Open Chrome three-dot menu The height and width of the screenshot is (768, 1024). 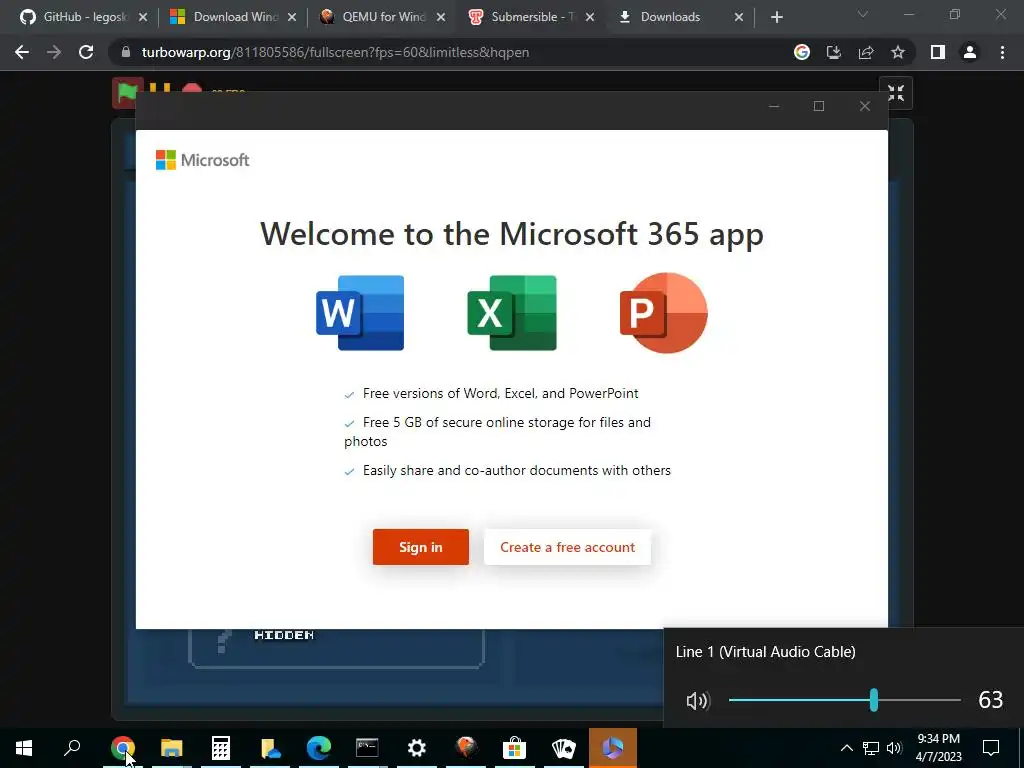(1002, 52)
